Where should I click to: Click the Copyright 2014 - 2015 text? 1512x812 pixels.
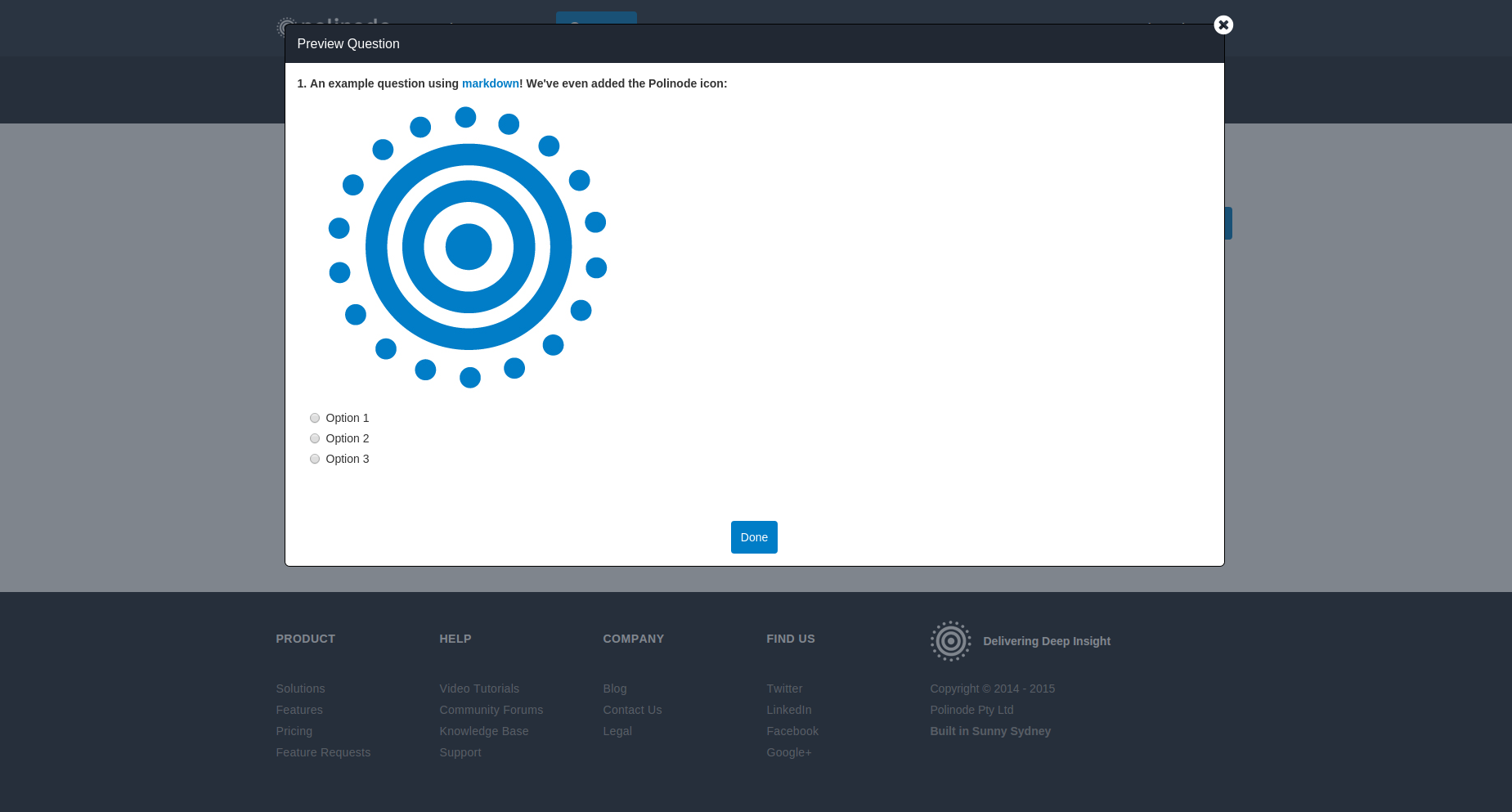[x=993, y=689]
